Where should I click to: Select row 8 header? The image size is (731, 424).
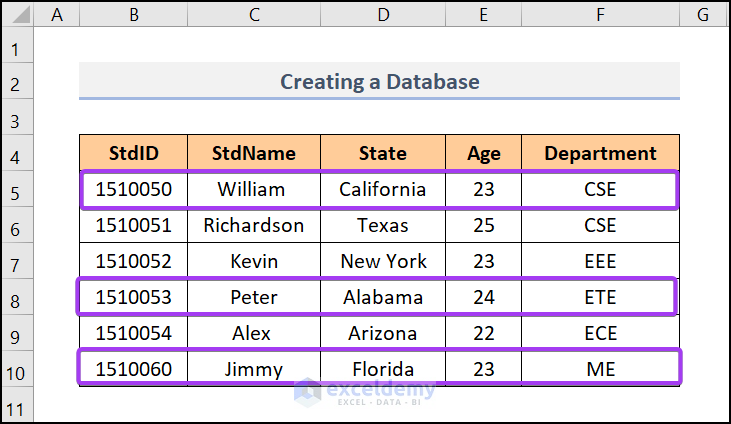(x=17, y=297)
